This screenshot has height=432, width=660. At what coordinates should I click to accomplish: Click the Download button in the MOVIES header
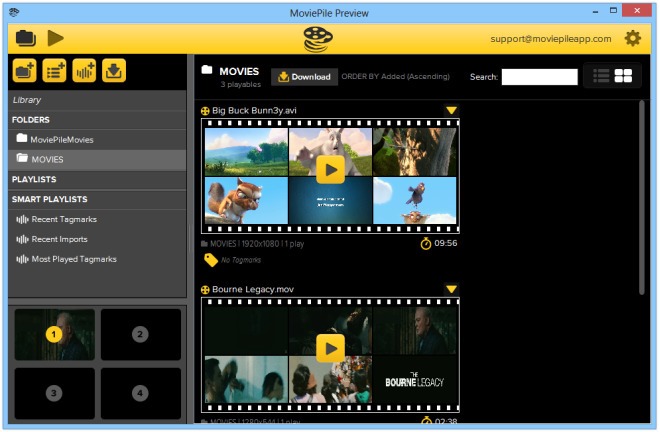pyautogui.click(x=304, y=77)
